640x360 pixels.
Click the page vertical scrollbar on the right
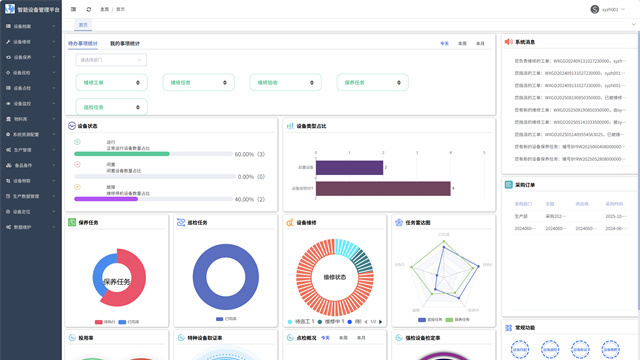click(x=638, y=171)
